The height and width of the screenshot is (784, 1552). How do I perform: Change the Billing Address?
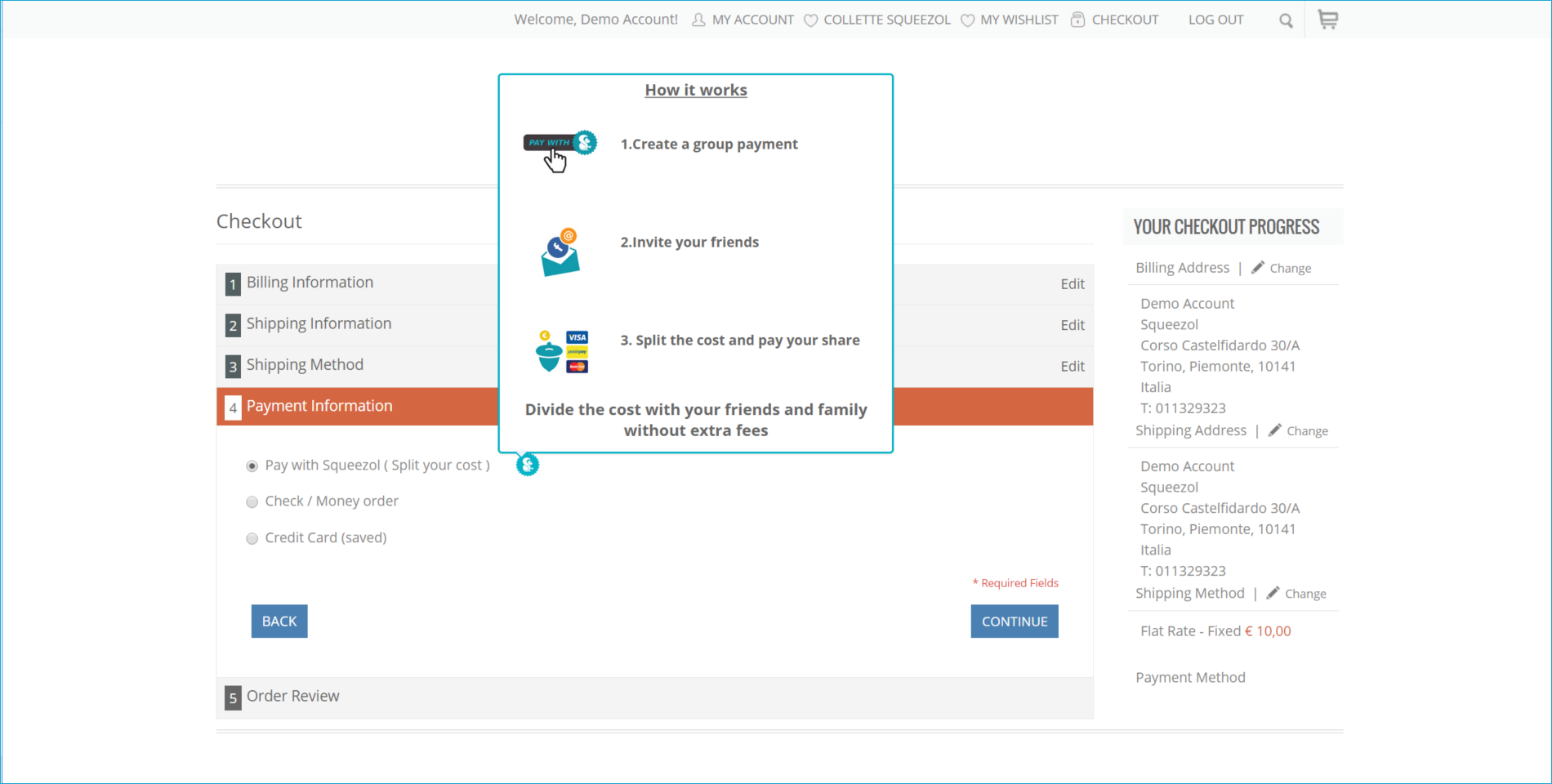coord(1290,268)
